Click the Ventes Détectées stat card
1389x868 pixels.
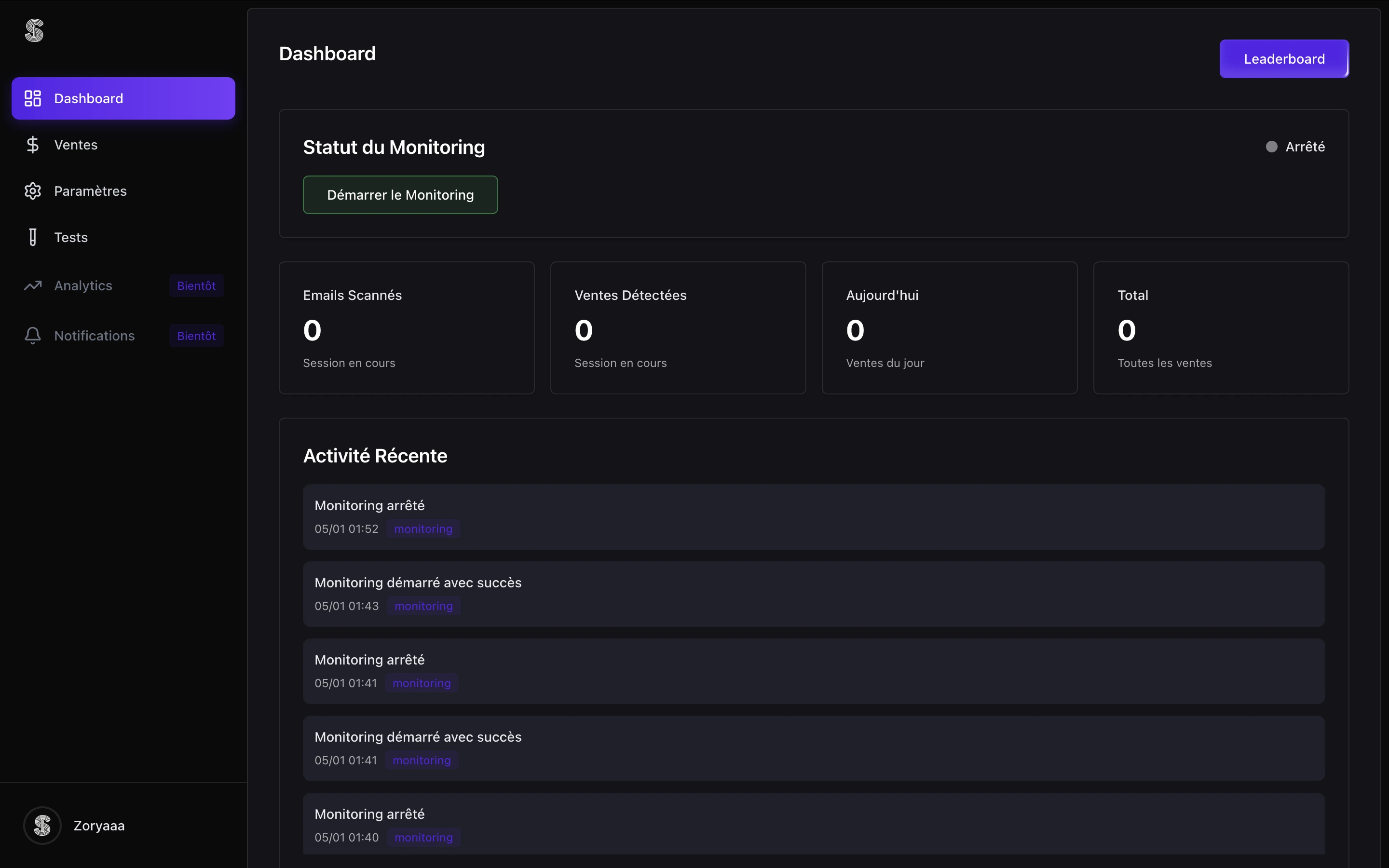point(678,328)
